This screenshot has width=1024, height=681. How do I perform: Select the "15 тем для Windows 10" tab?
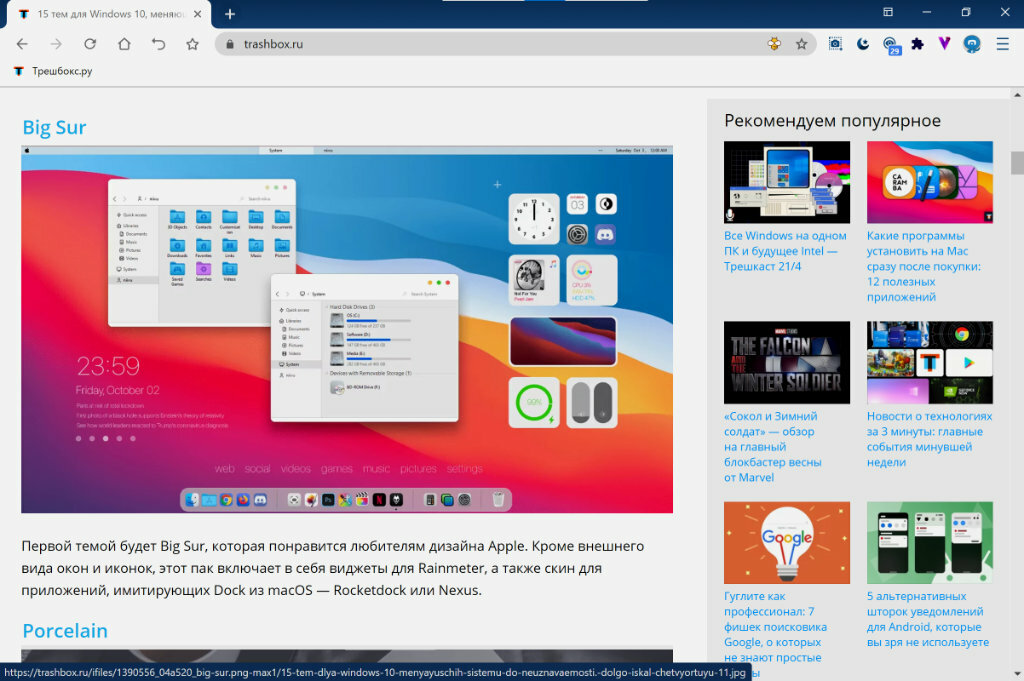[108, 14]
